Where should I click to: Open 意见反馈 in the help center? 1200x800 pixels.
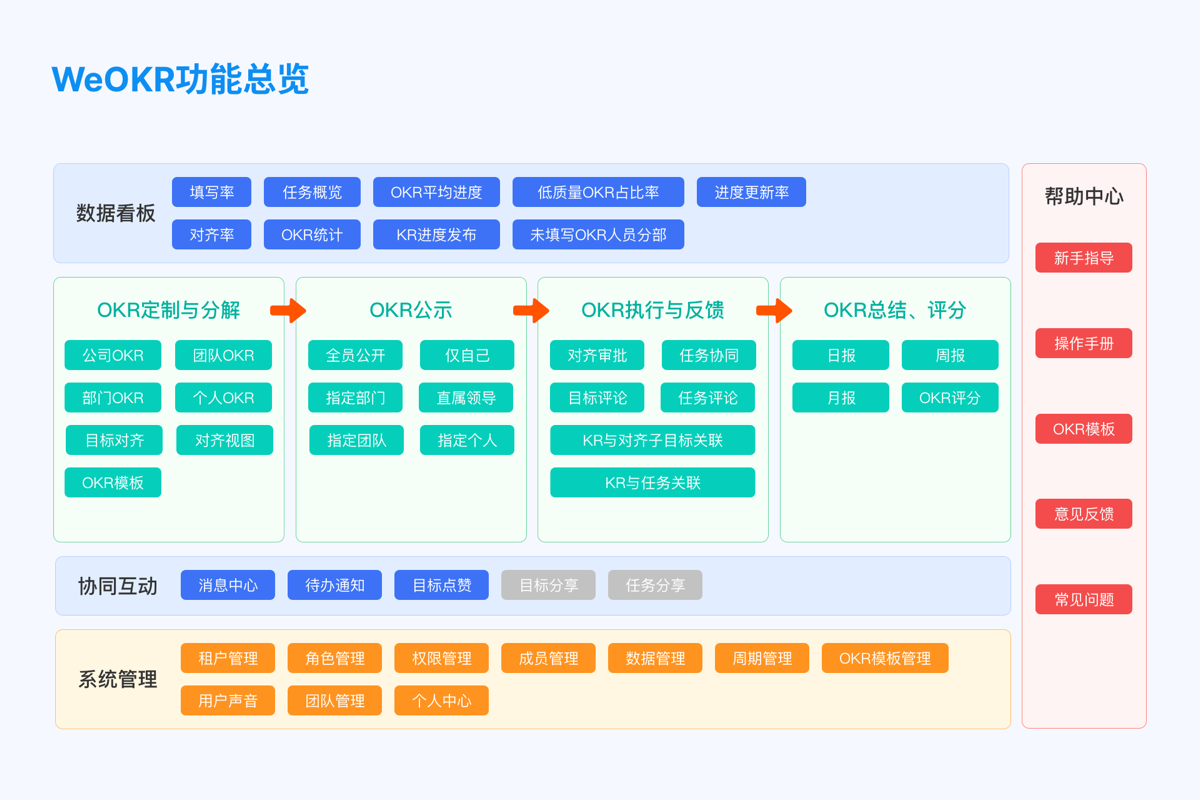tap(1084, 514)
